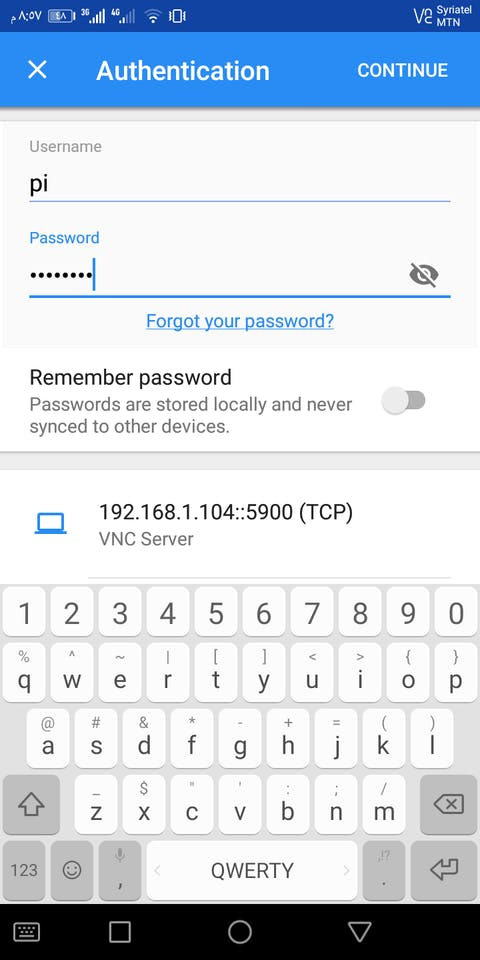
Task: Tap the backspace delete key
Action: click(x=448, y=805)
